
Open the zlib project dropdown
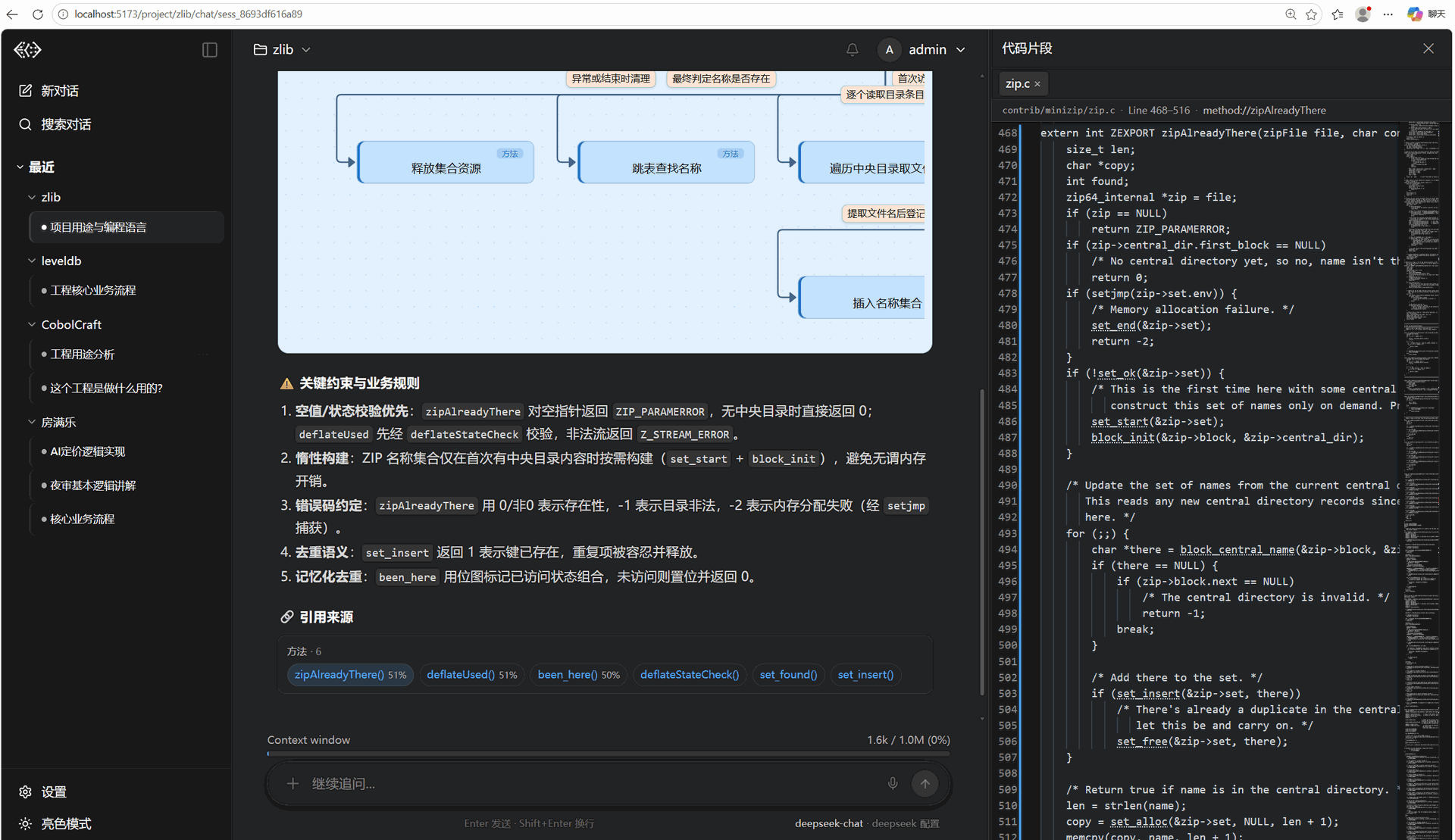click(282, 50)
